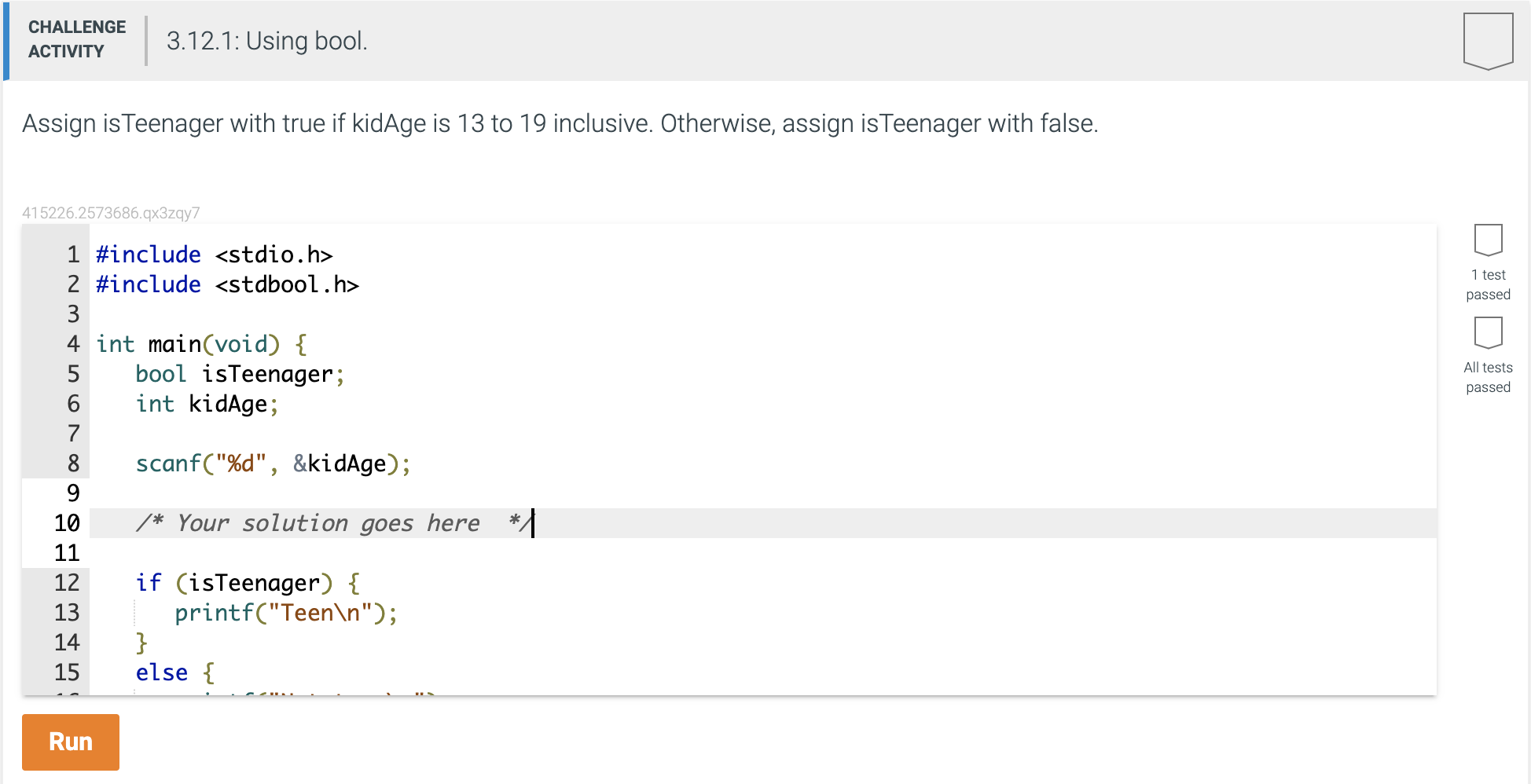Screen dimensions: 1531x784
Task: Click the 'Assign isTeenager with true' instruction text
Action: point(560,123)
